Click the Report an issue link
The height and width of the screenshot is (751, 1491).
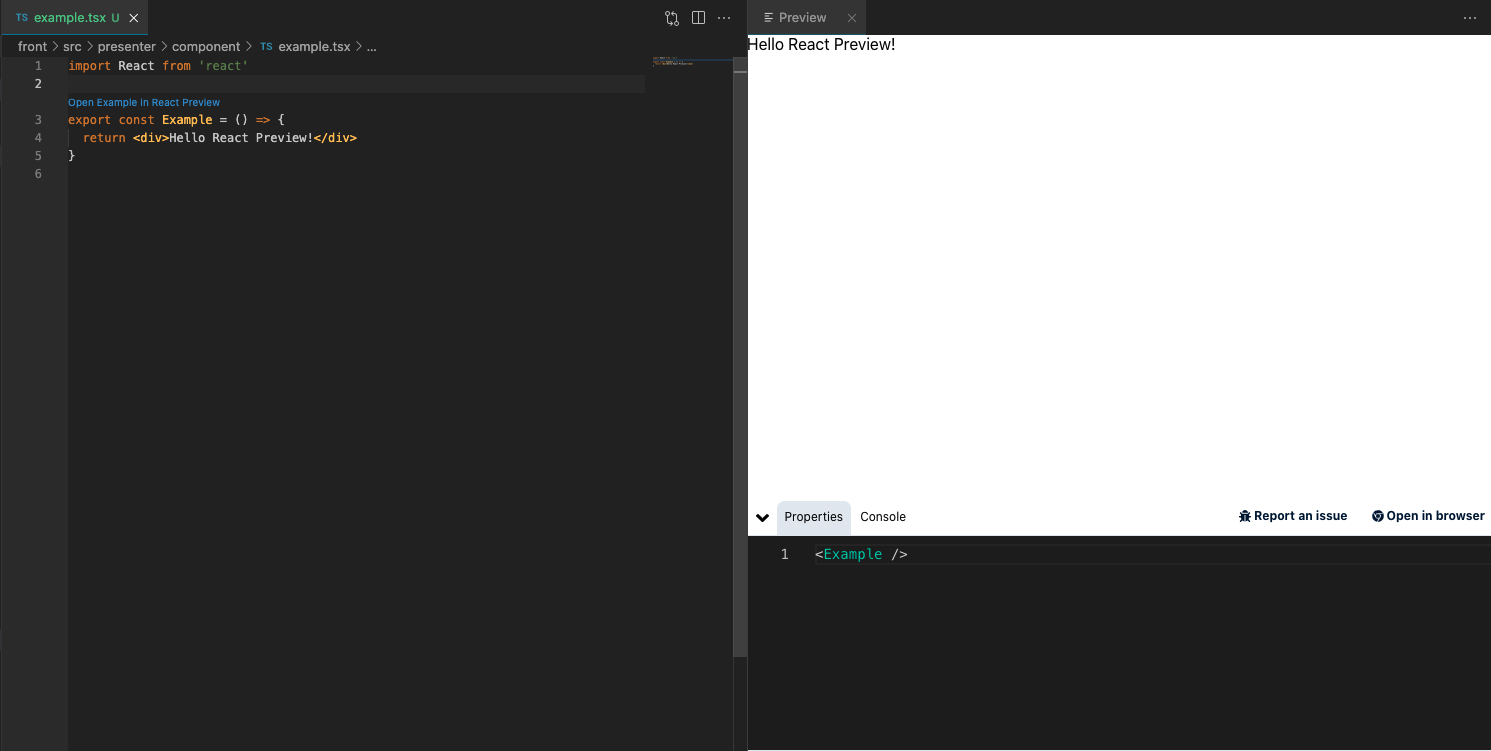1300,516
